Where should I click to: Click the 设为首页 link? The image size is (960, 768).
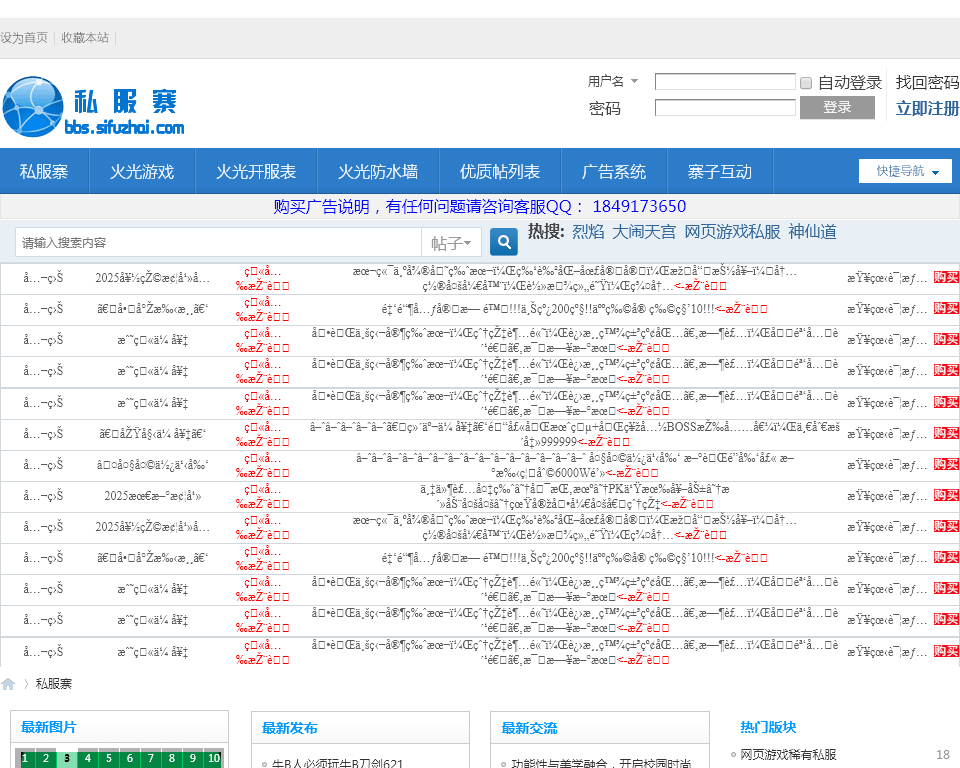coord(24,38)
